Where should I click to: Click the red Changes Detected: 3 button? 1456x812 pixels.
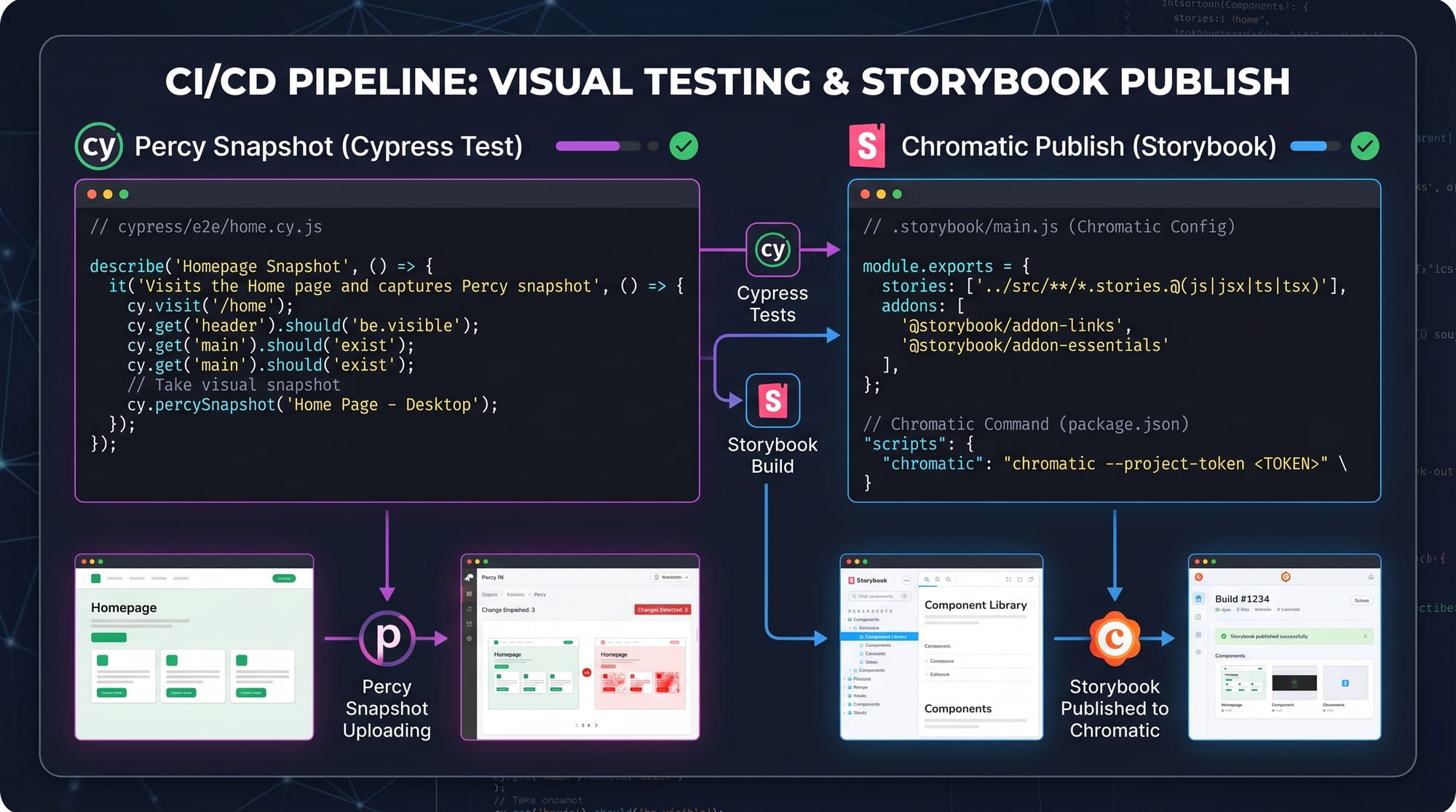(662, 610)
